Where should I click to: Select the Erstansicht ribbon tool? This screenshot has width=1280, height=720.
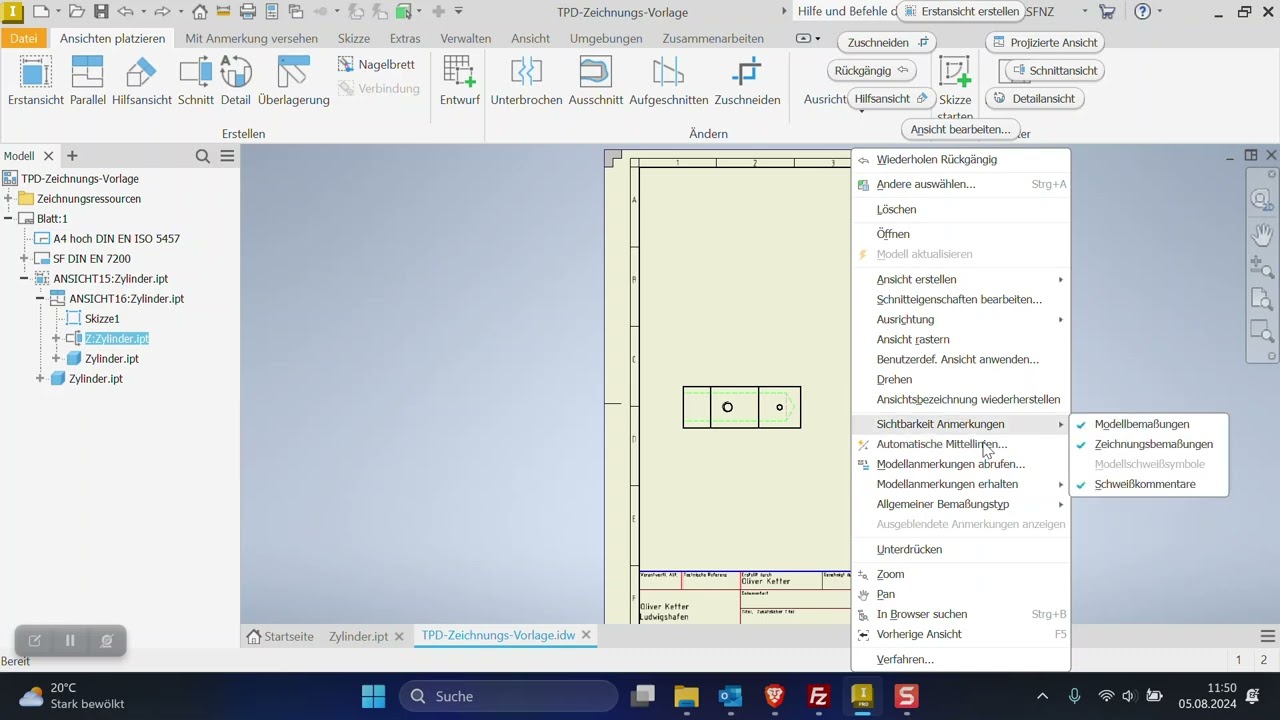[36, 81]
